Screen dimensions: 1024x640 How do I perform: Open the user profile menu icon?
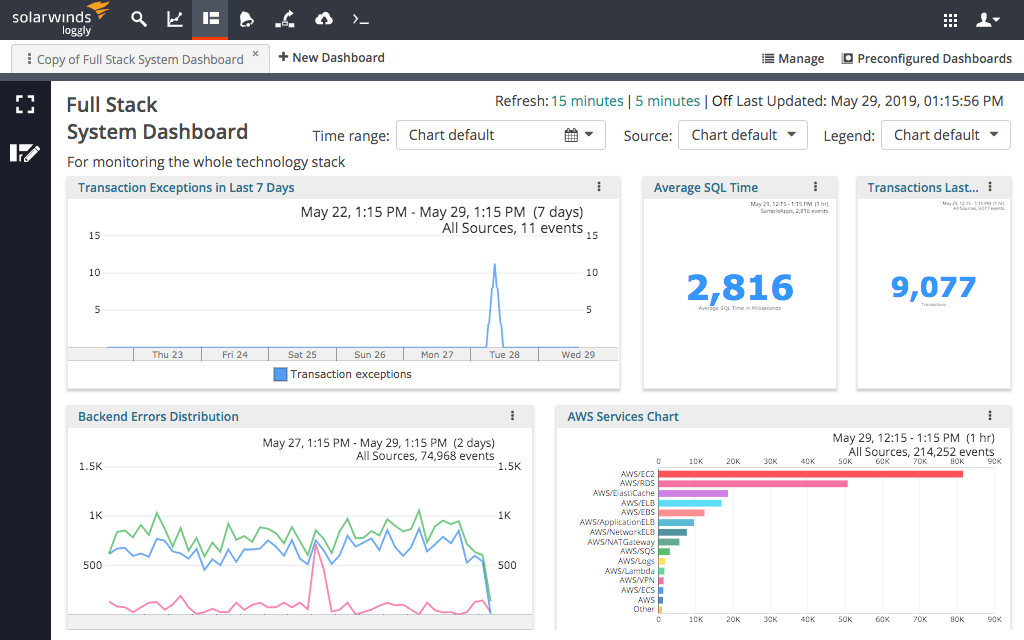pos(986,19)
